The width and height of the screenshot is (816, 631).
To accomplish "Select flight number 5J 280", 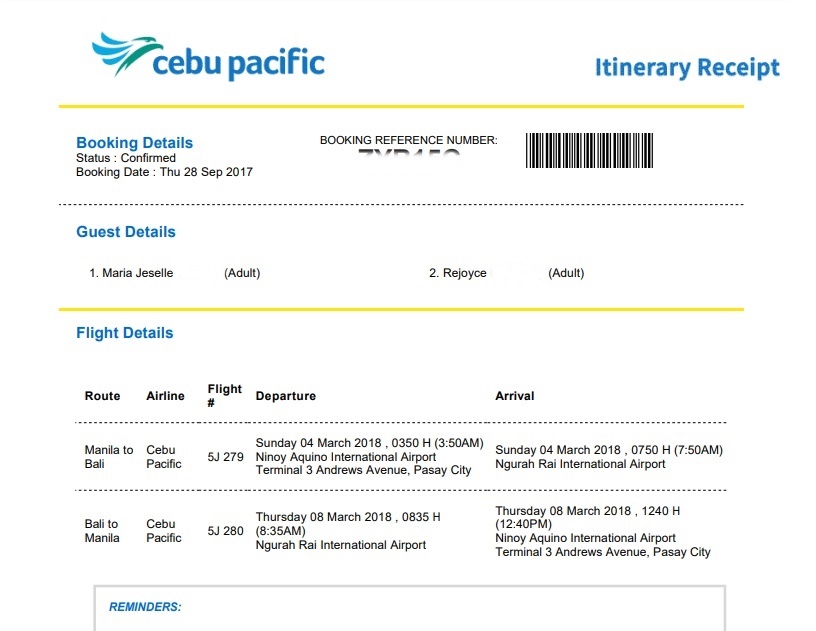I will click(225, 531).
